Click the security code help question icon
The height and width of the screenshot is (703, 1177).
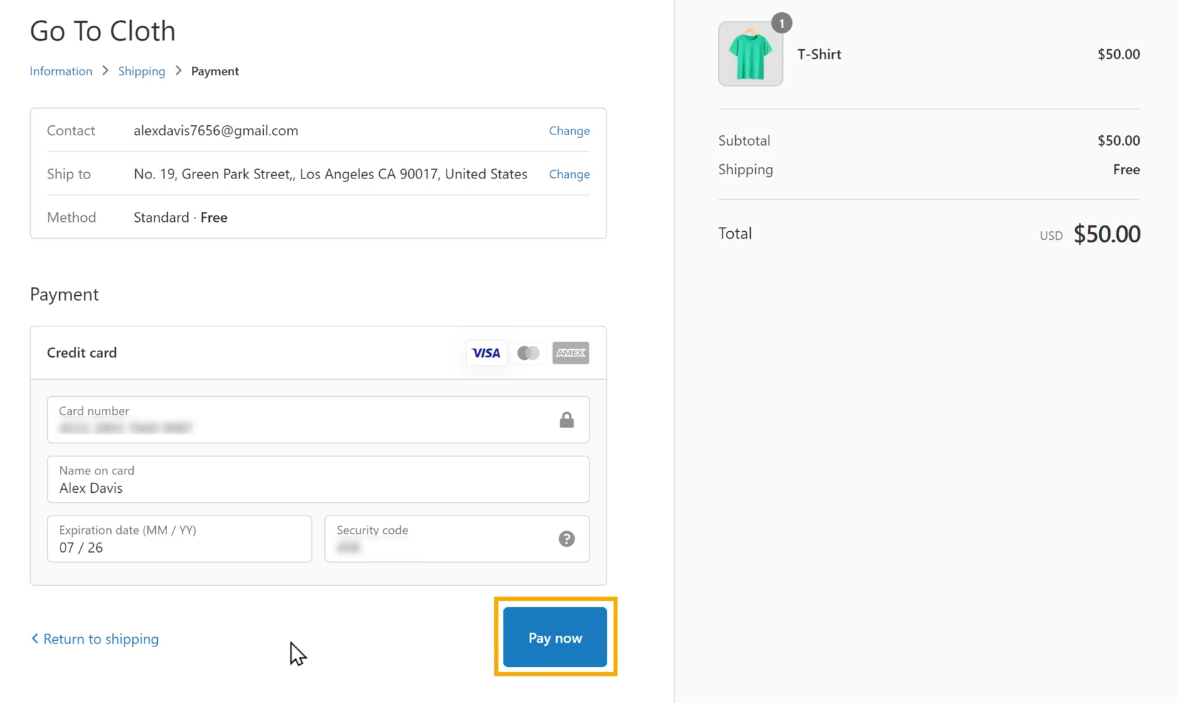tap(567, 539)
